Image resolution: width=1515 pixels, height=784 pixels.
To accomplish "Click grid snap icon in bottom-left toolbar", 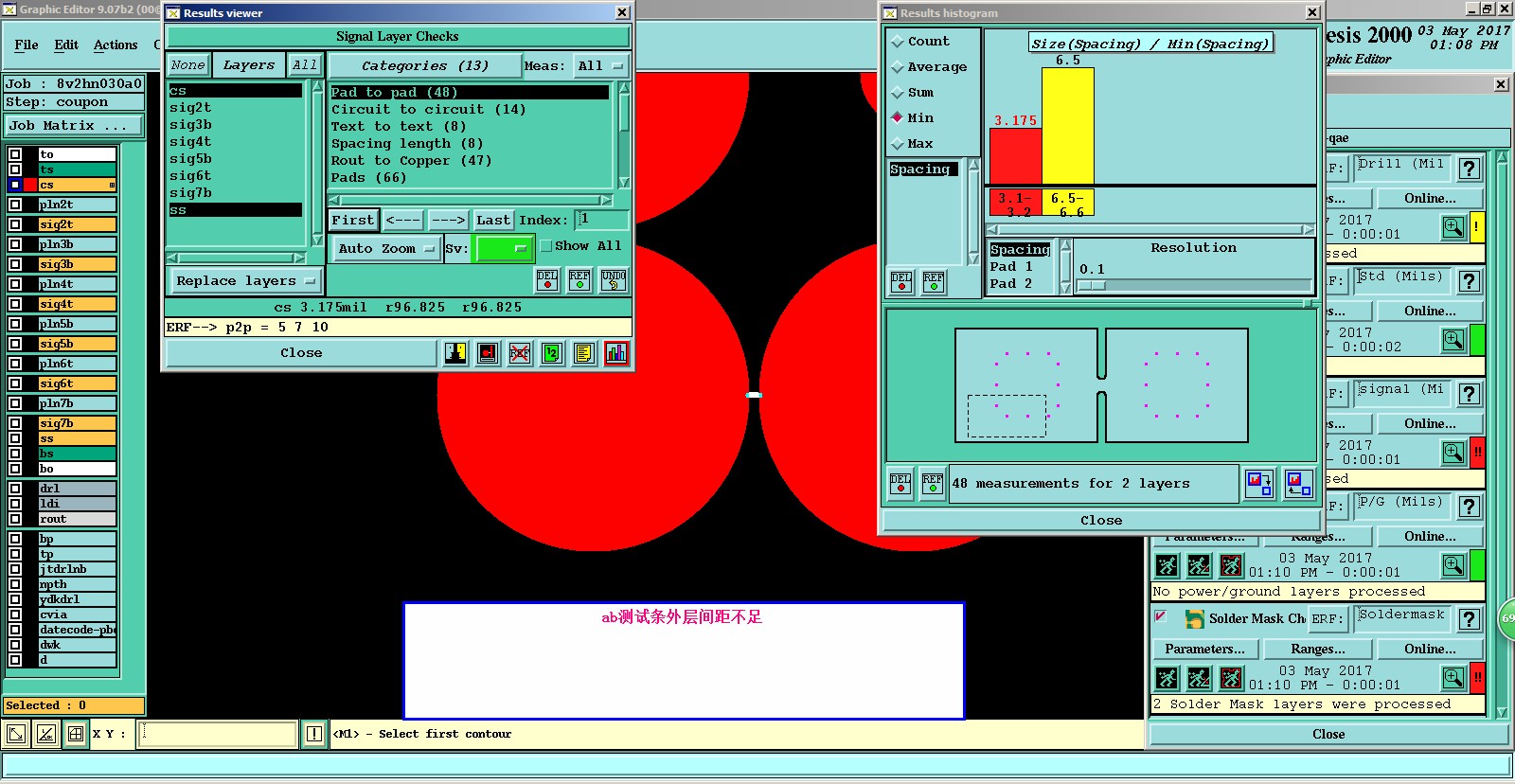I will click(76, 734).
